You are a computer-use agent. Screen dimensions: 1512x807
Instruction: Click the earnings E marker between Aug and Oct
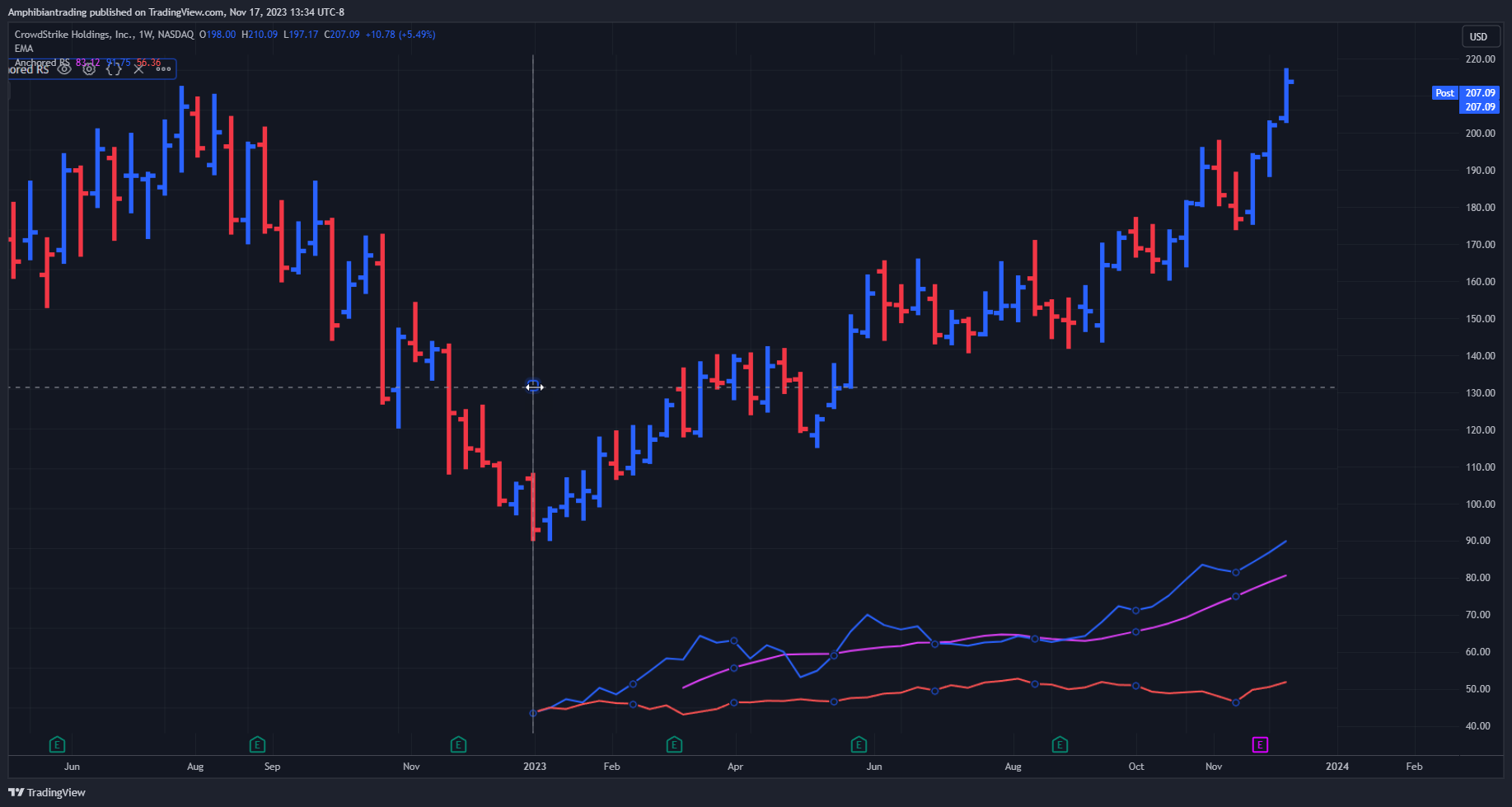[1060, 745]
